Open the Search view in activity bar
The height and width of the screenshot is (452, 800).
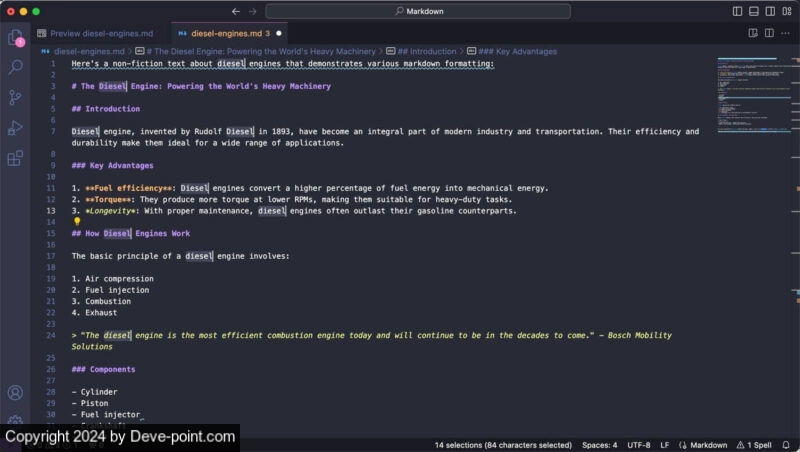[15, 67]
